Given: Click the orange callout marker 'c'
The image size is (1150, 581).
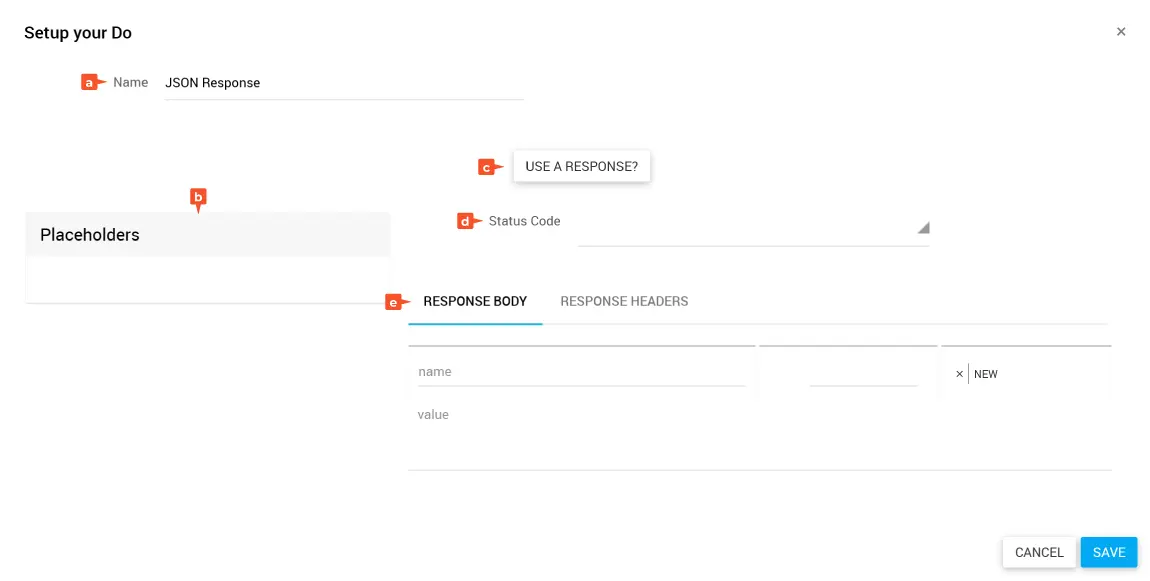Looking at the screenshot, I should [488, 167].
